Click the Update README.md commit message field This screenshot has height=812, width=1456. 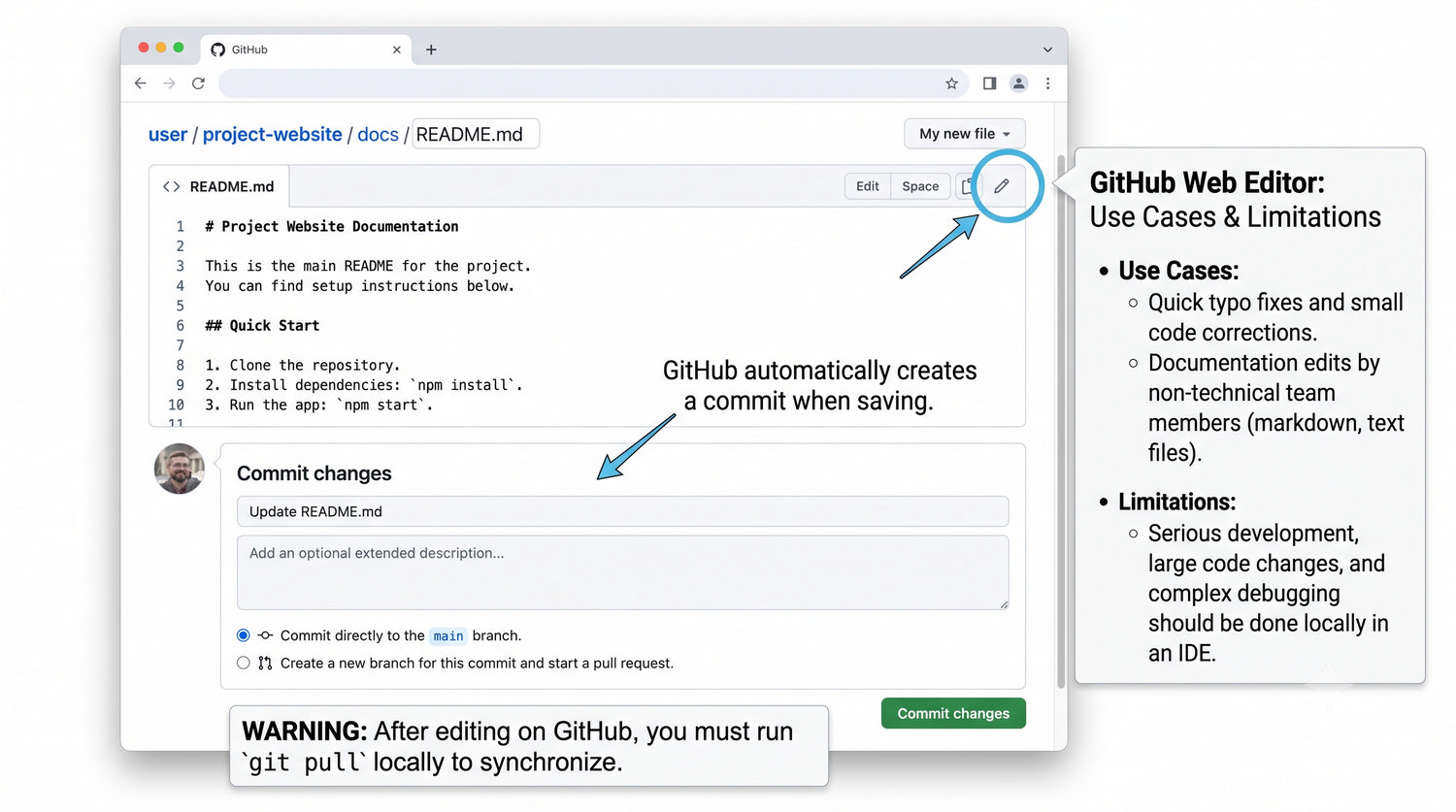tap(622, 511)
